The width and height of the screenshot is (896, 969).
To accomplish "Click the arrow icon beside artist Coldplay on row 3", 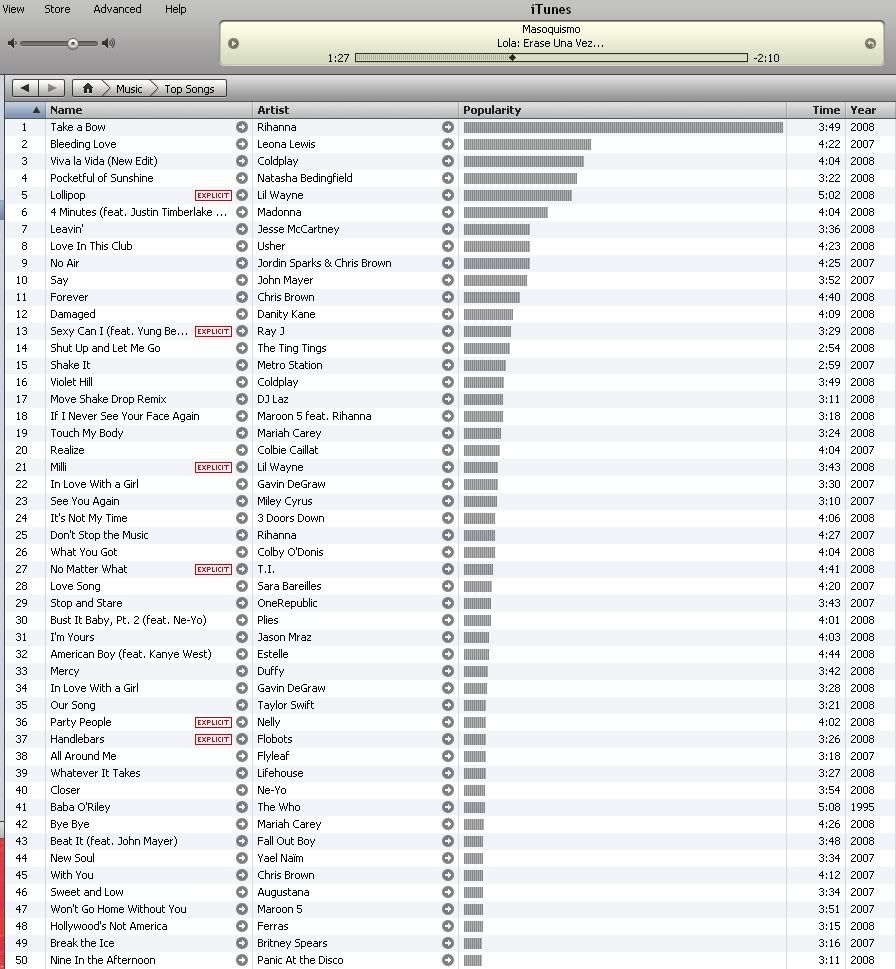I will pyautogui.click(x=447, y=161).
